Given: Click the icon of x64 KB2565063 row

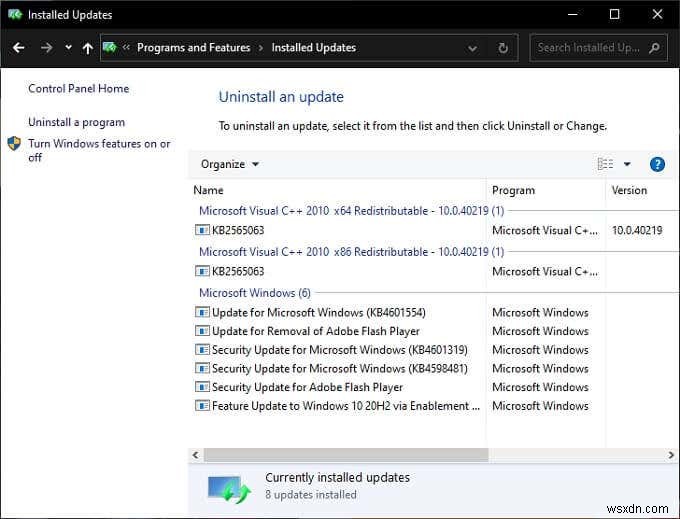Looking at the screenshot, I should pyautogui.click(x=202, y=230).
